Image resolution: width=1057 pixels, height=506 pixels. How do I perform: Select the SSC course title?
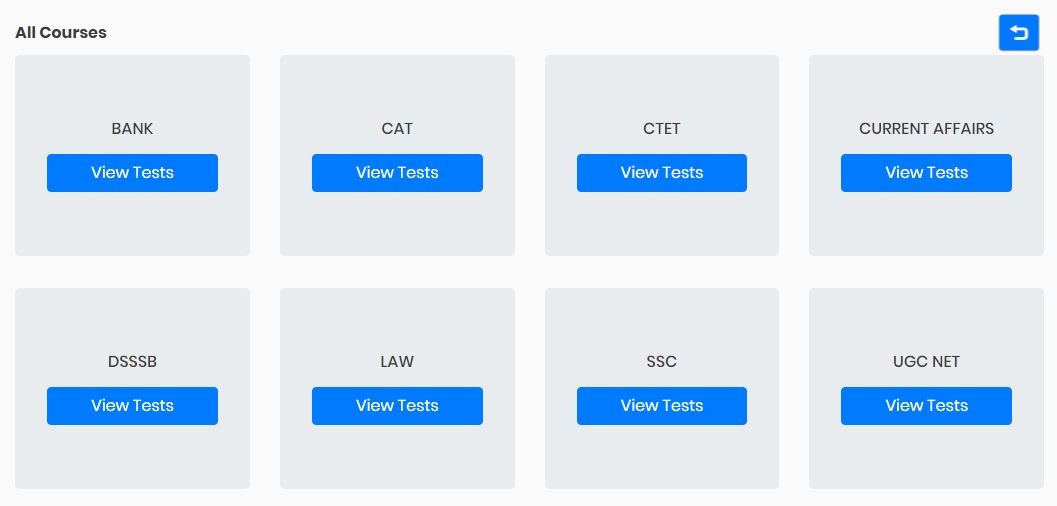pyautogui.click(x=661, y=362)
